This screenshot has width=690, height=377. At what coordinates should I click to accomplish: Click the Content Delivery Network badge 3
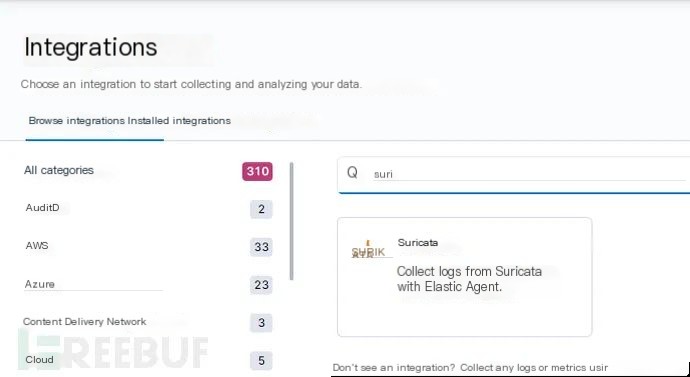pyautogui.click(x=261, y=323)
